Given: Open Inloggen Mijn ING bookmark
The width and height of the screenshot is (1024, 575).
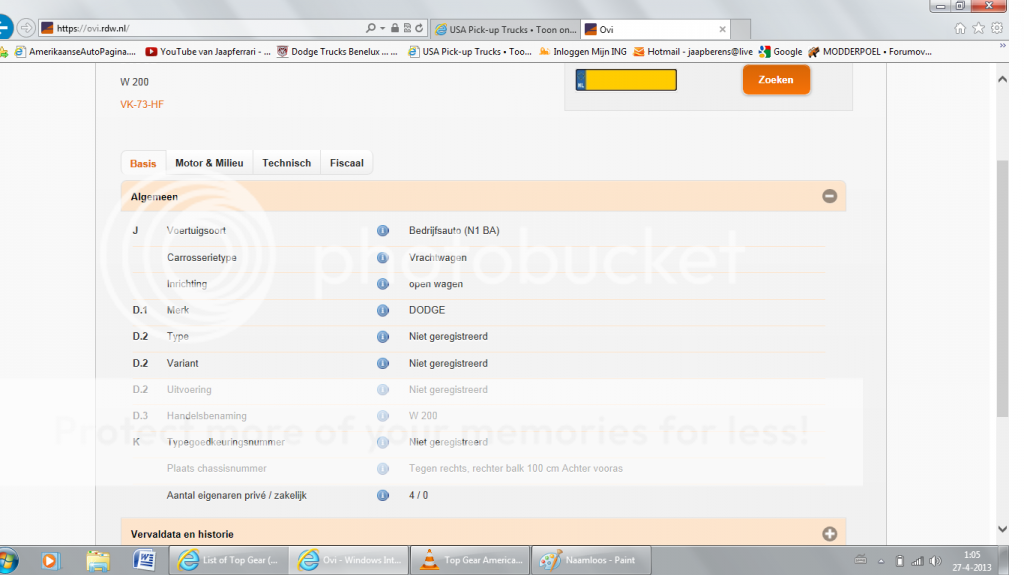Looking at the screenshot, I should [x=583, y=52].
